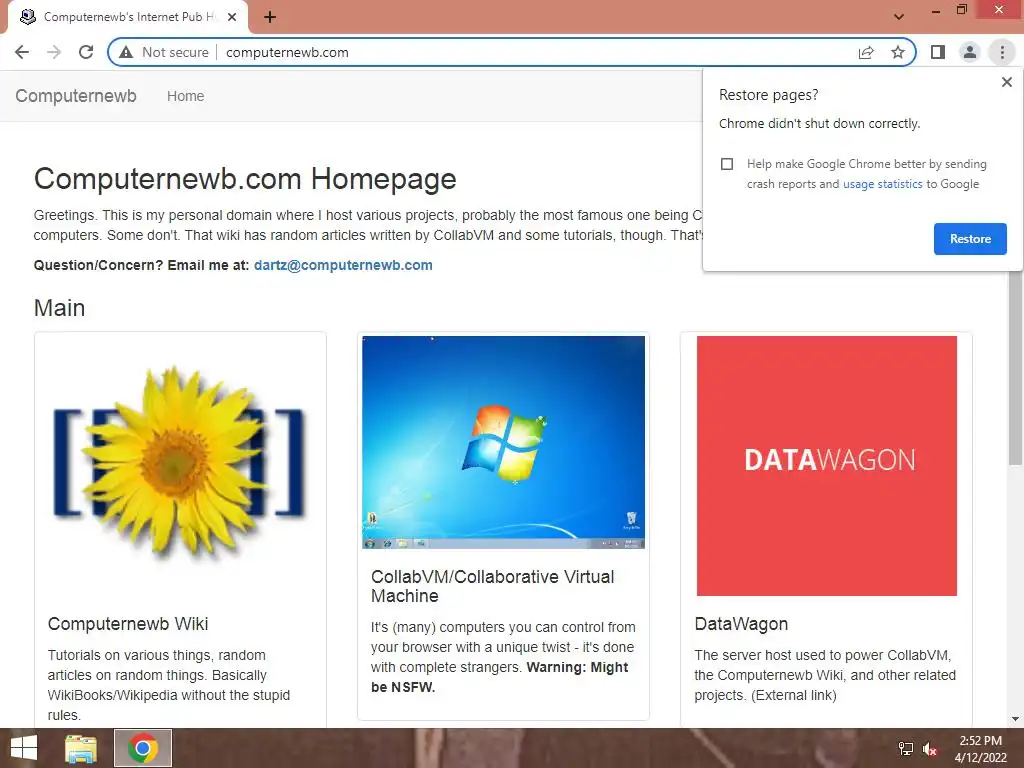The image size is (1024, 768).
Task: Click the forward navigation arrow
Action: pos(54,52)
